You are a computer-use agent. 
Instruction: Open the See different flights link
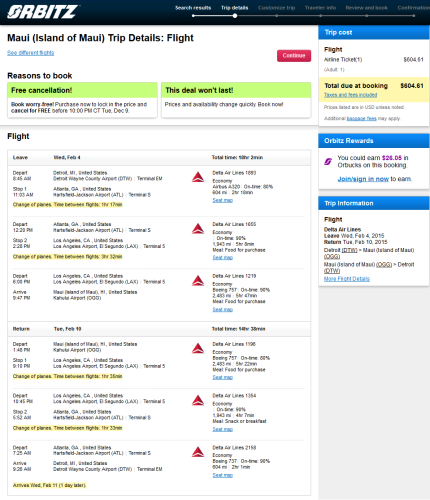[31, 53]
